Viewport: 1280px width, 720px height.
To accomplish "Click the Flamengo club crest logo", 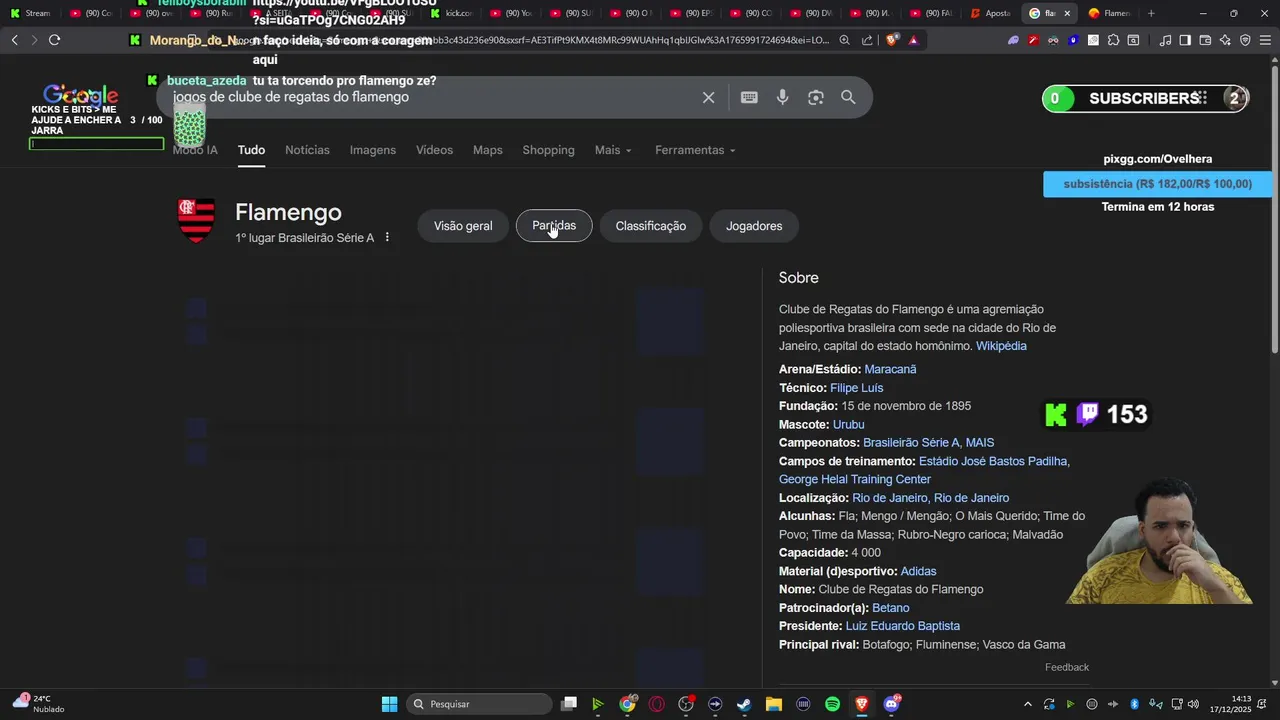I will tap(196, 220).
